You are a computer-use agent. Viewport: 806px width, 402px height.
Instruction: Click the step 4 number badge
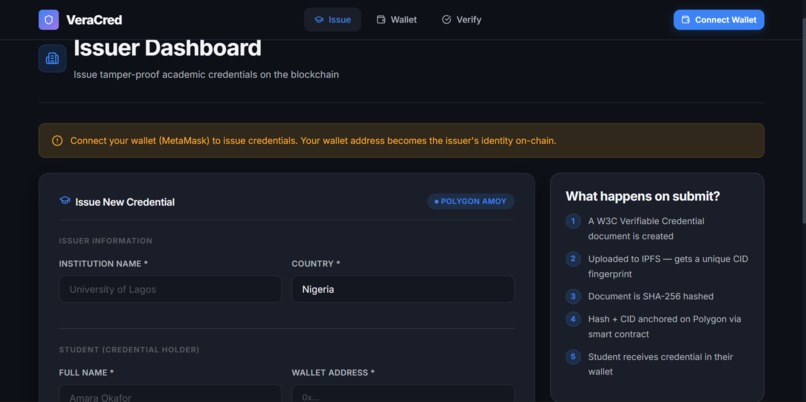pos(573,319)
